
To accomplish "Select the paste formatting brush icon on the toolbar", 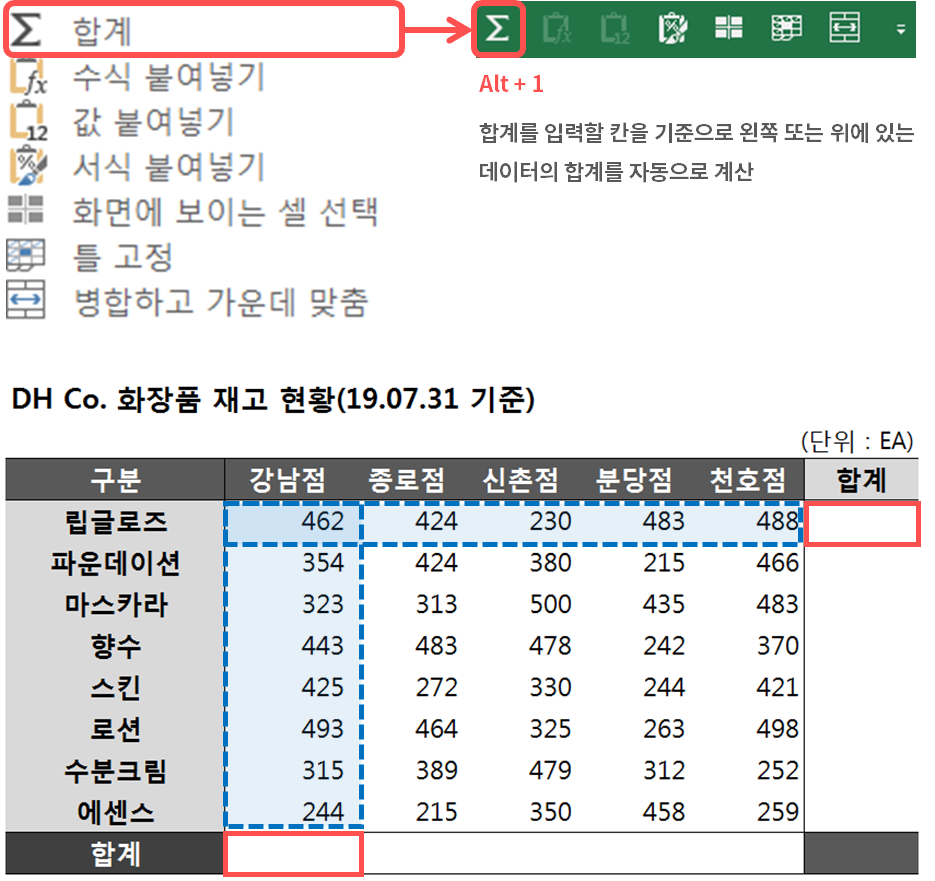I will coord(673,28).
